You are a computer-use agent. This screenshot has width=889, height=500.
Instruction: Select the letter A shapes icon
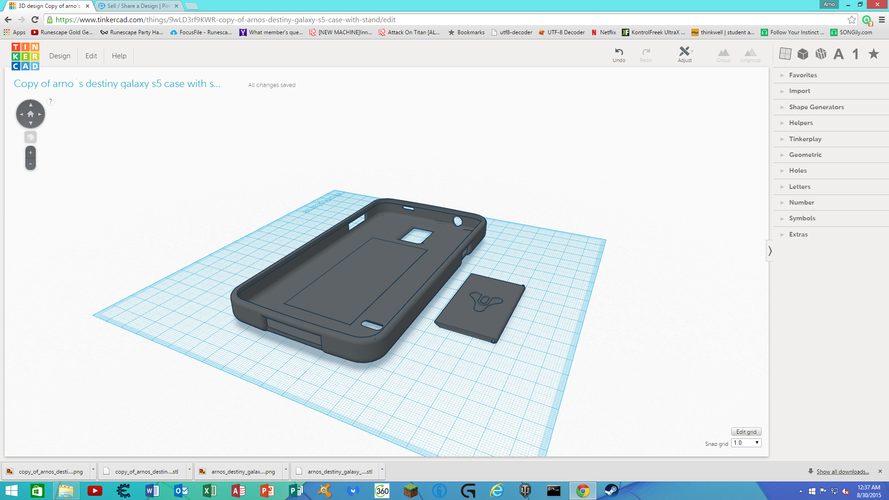coord(839,54)
